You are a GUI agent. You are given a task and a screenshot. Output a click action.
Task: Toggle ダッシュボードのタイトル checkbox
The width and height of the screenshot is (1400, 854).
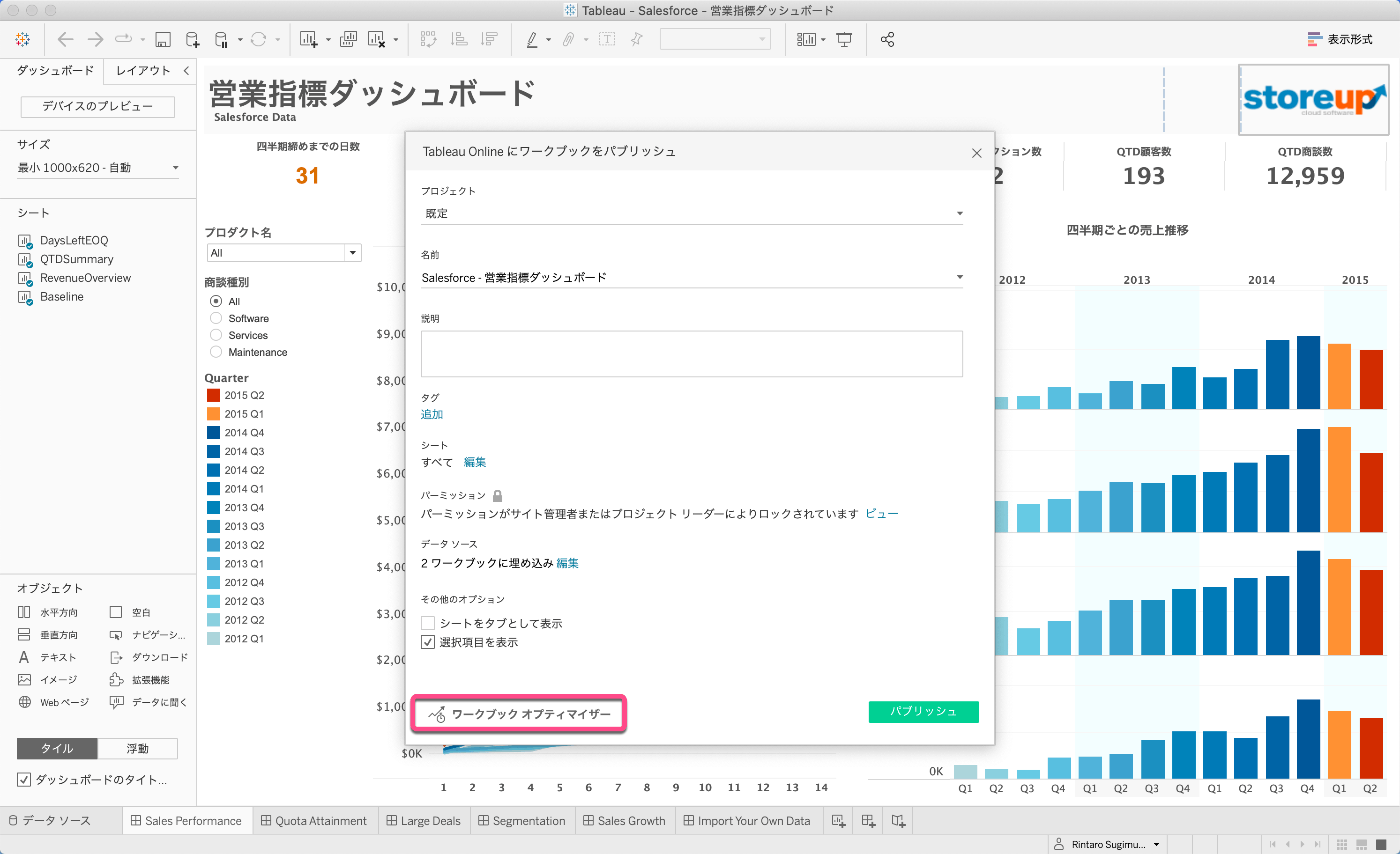click(24, 779)
